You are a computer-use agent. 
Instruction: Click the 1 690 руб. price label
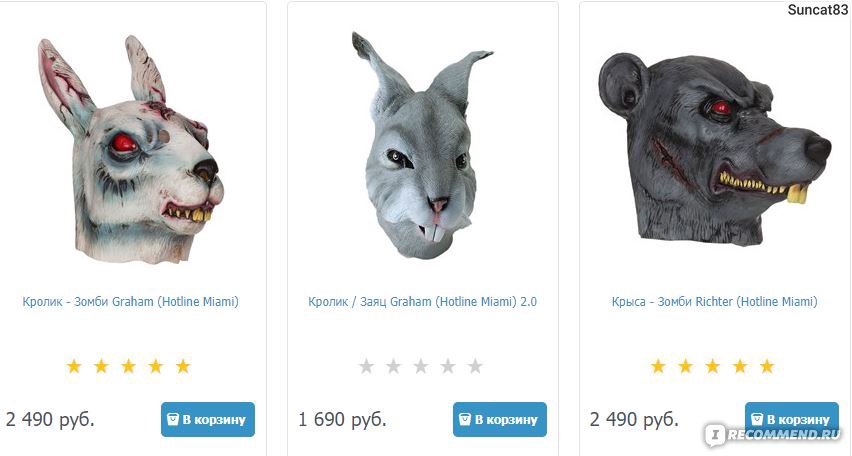point(342,420)
